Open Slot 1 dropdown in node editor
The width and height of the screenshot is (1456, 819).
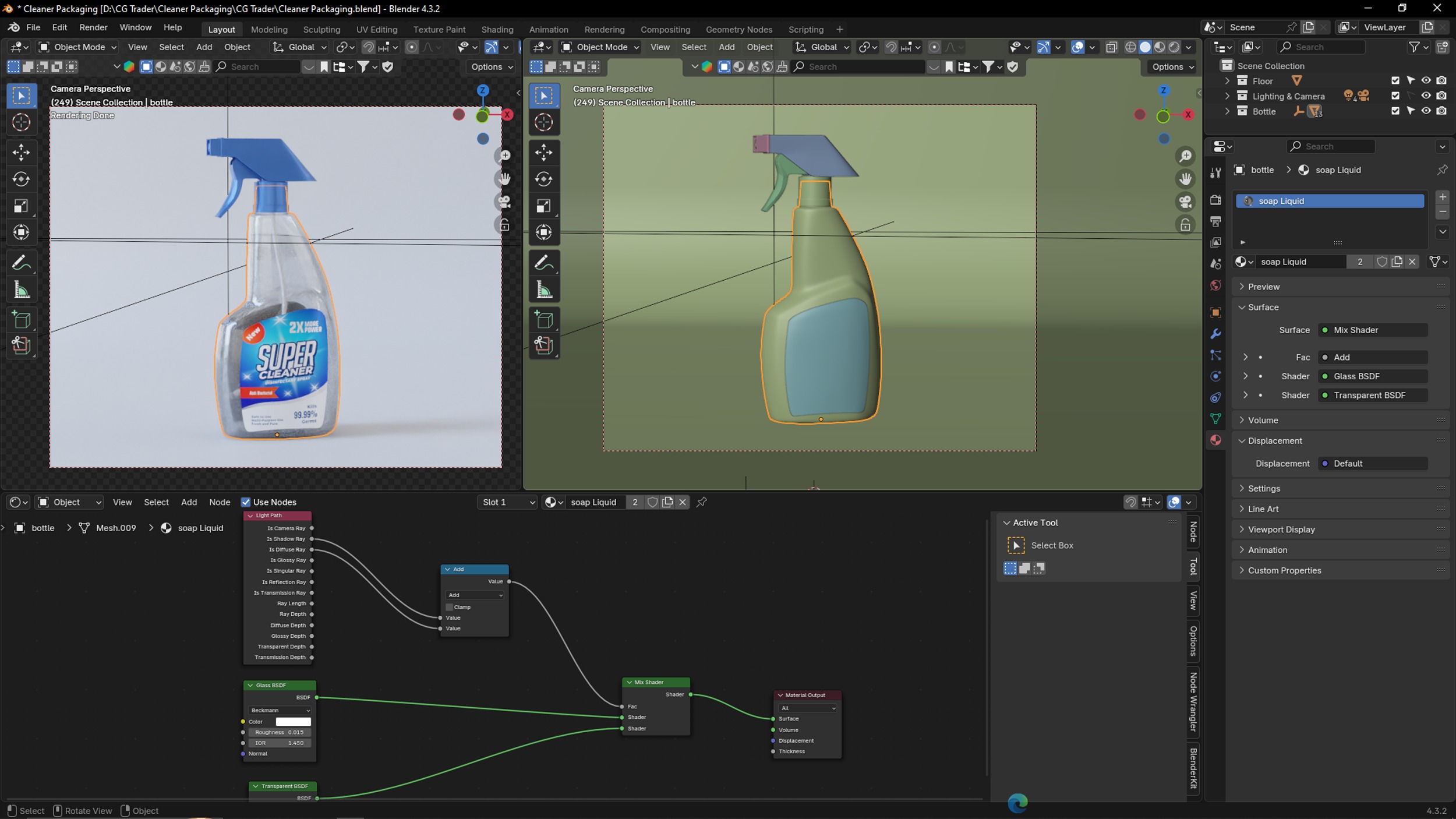pos(507,502)
